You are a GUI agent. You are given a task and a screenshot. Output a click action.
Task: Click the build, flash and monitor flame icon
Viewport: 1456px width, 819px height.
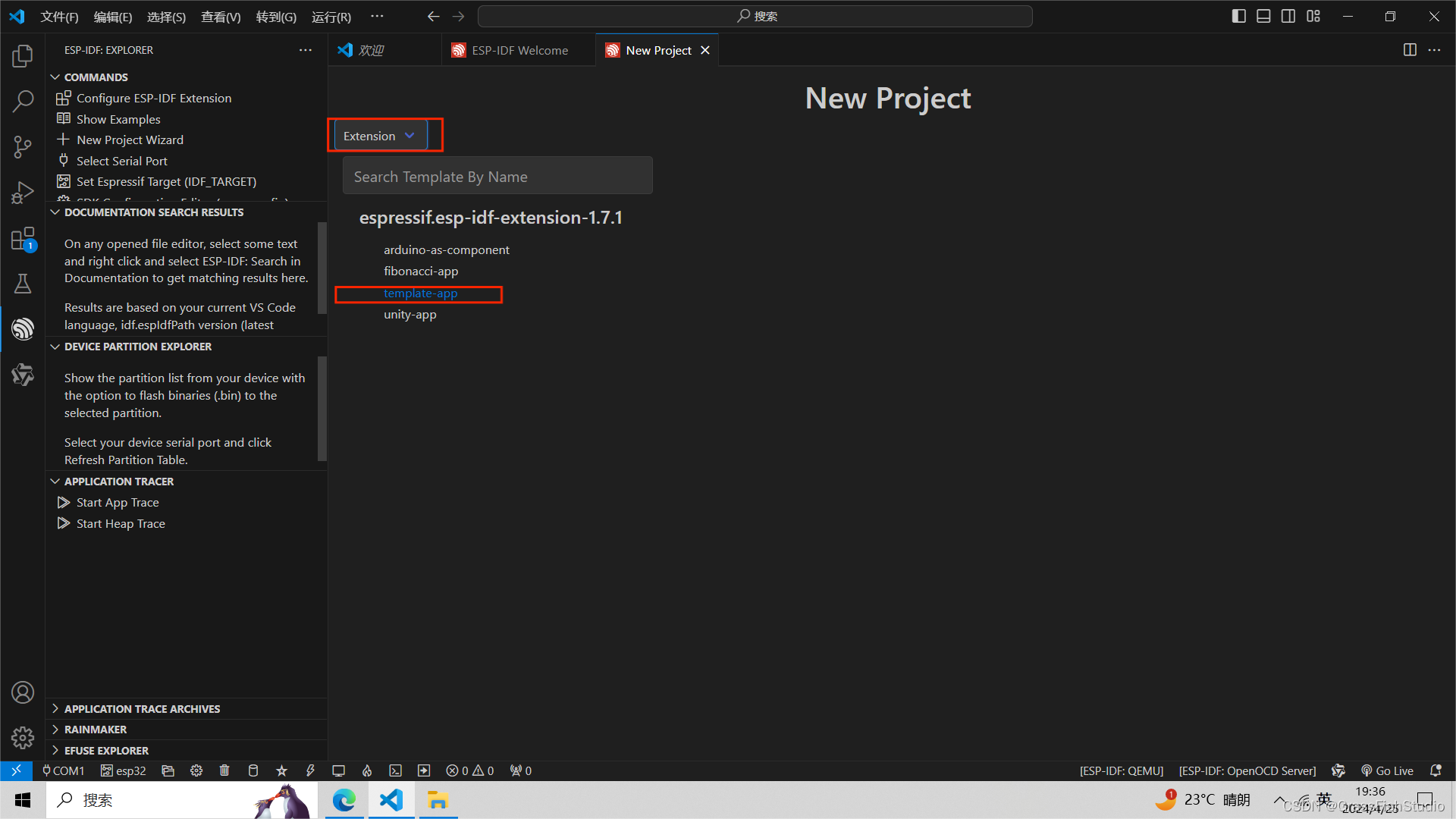click(367, 770)
